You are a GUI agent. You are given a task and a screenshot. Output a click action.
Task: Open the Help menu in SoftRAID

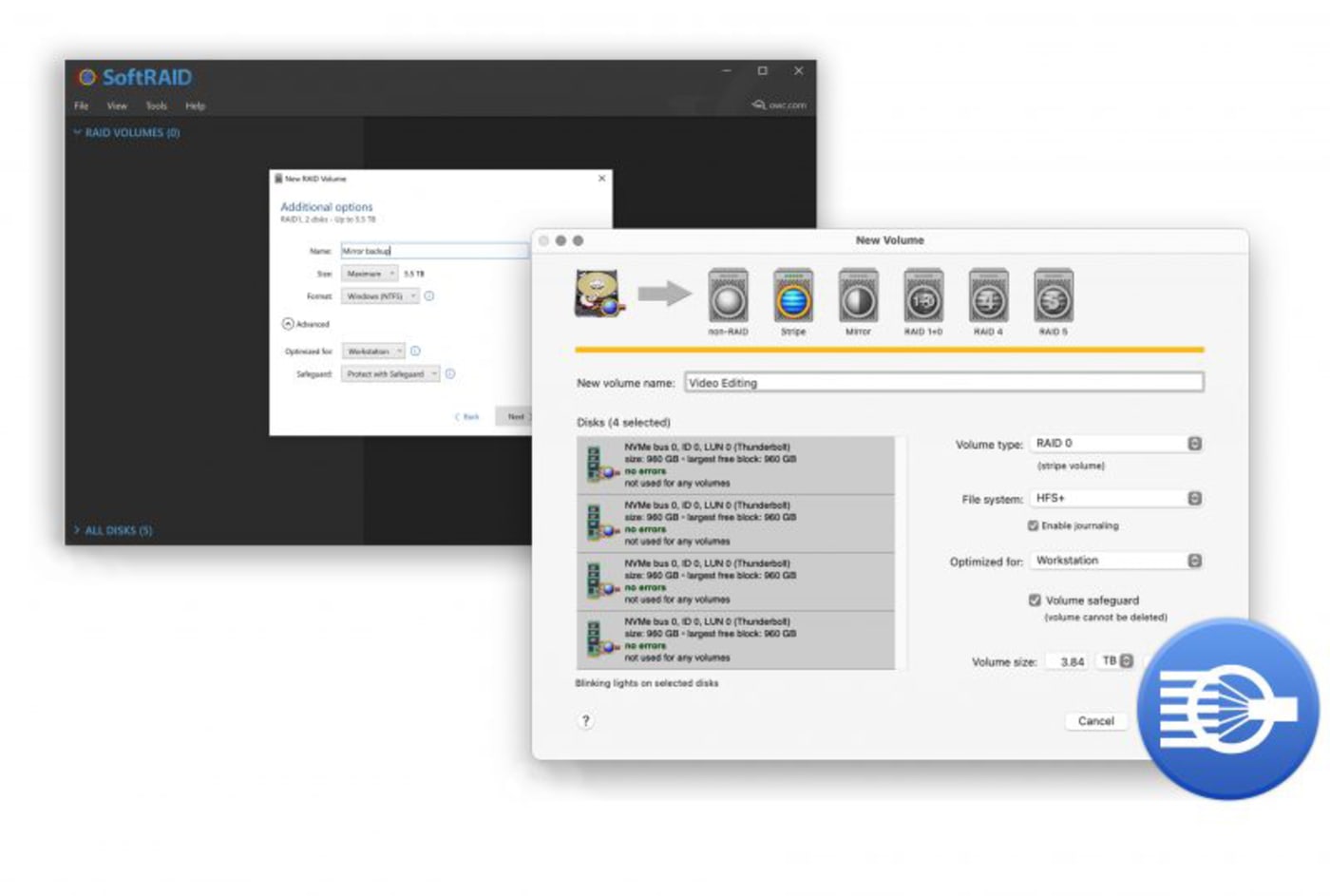tap(195, 106)
